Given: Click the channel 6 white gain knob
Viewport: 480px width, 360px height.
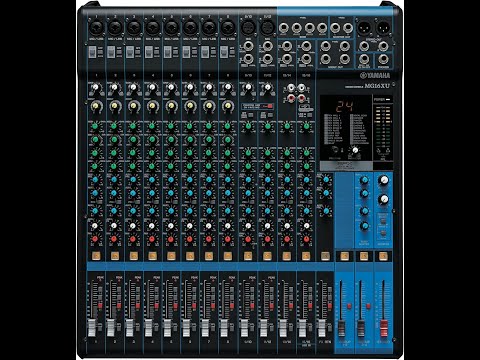Looking at the screenshot, I should point(190,88).
